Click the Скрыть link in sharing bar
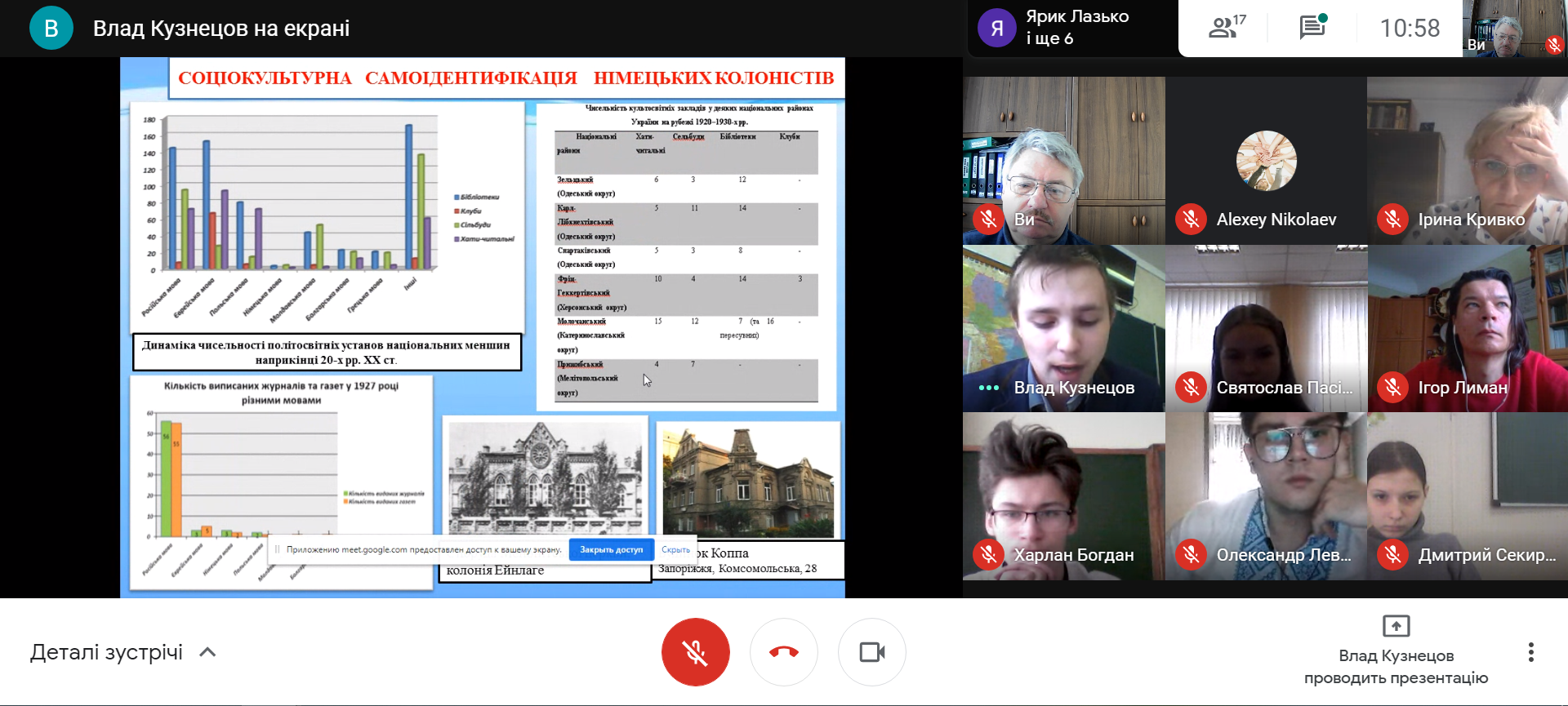Viewport: 1568px width, 706px height. click(675, 549)
